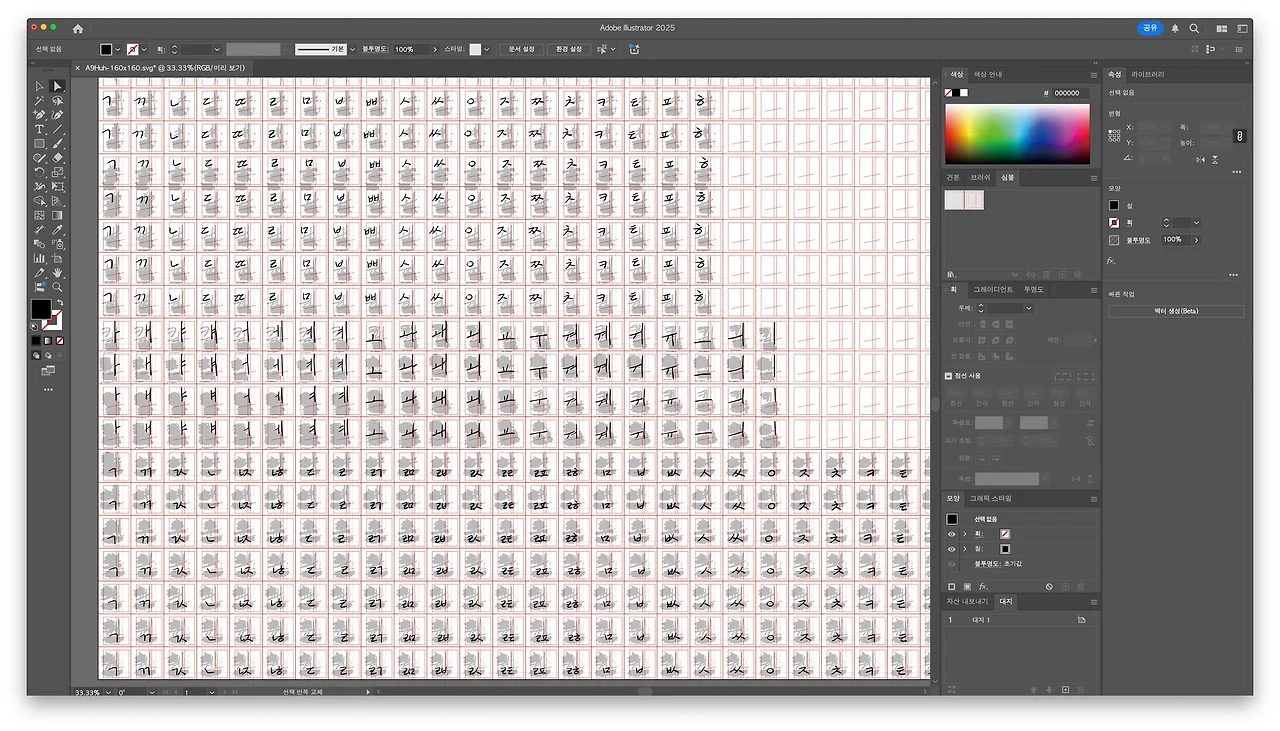Switch to the 색상 안내 tab
This screenshot has width=1280, height=731.
pyautogui.click(x=988, y=74)
